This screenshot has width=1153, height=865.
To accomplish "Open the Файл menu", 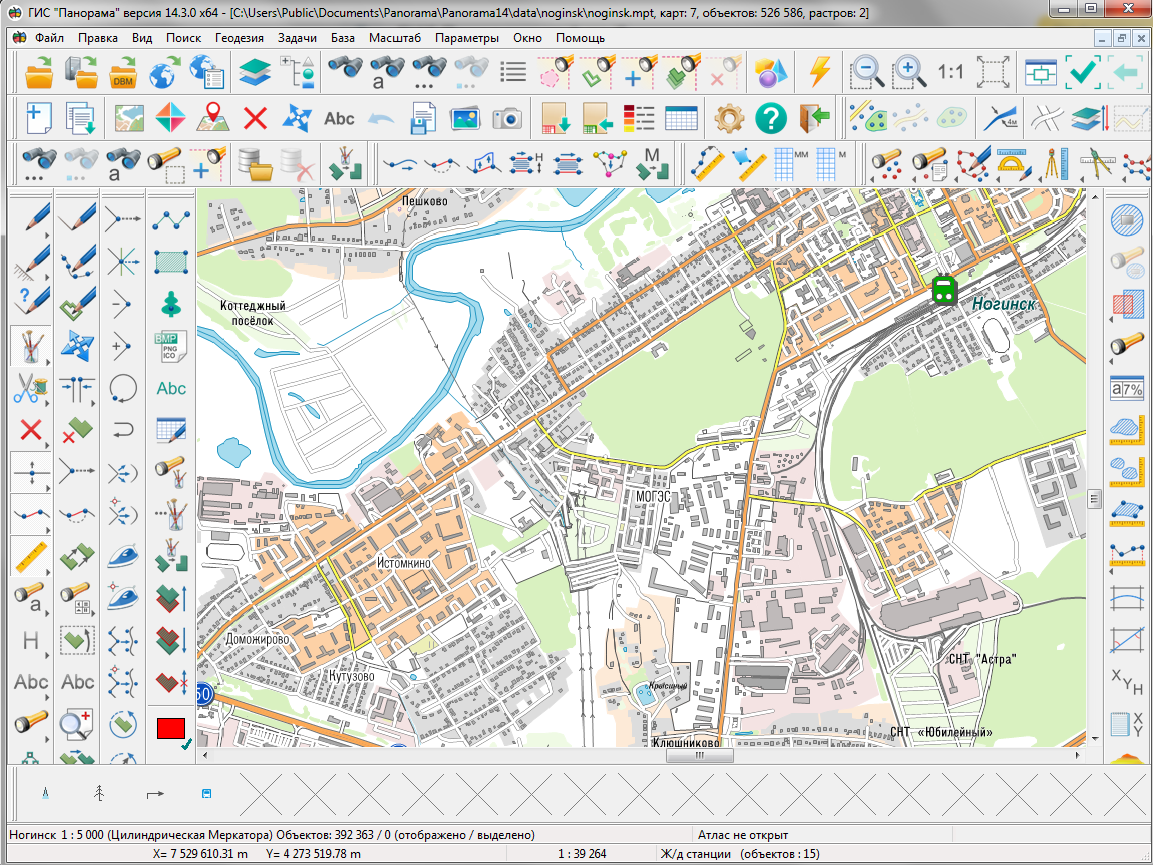I will [49, 38].
